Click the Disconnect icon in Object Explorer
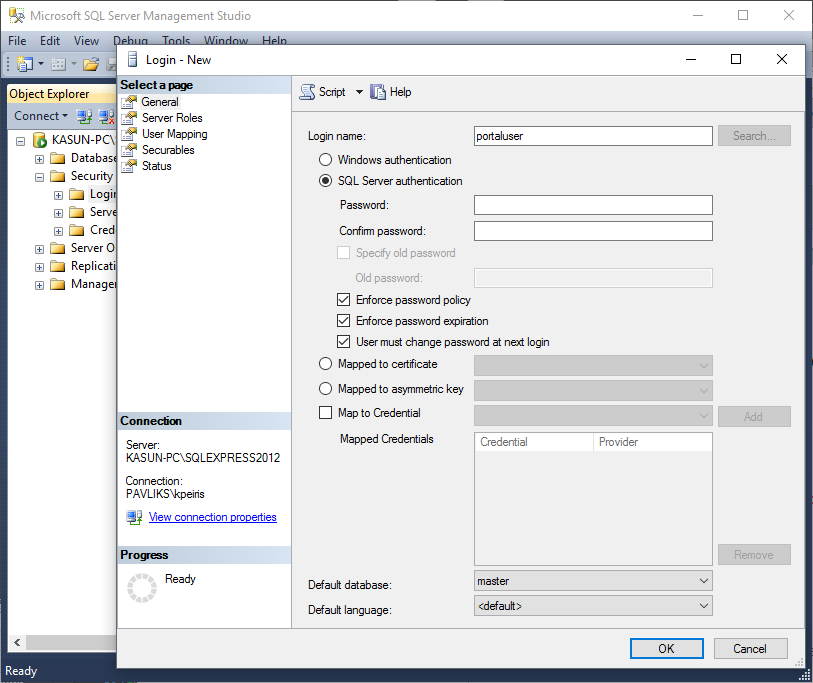Screen dimensions: 813x683 point(106,116)
